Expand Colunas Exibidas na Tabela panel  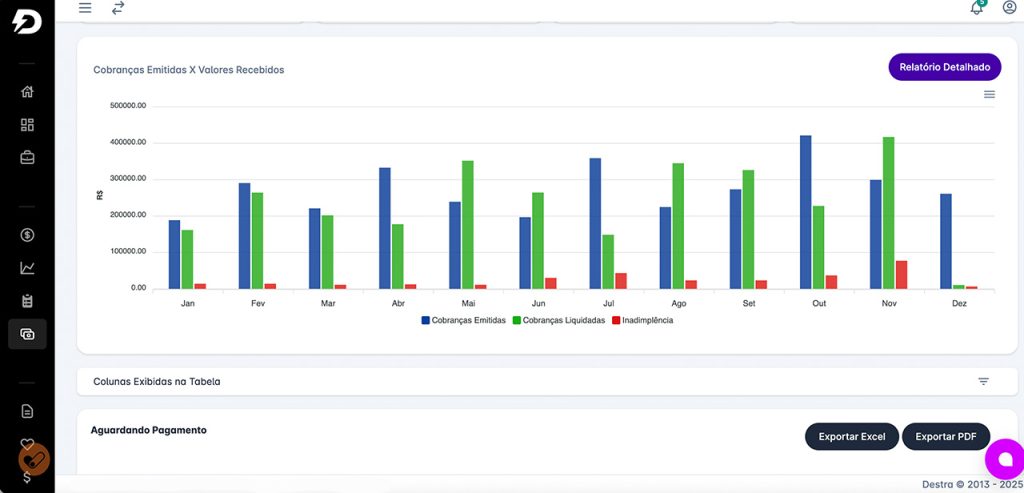(x=157, y=382)
